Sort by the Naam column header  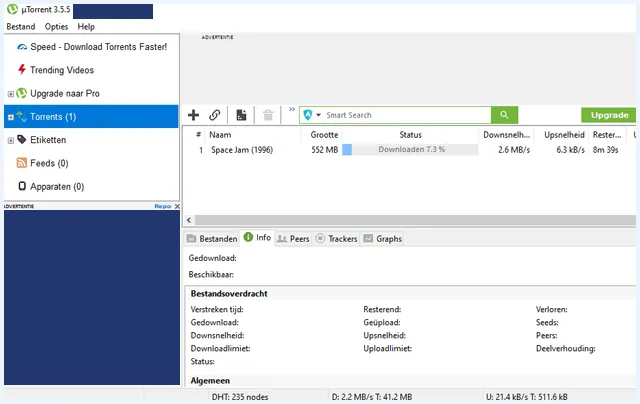220,135
